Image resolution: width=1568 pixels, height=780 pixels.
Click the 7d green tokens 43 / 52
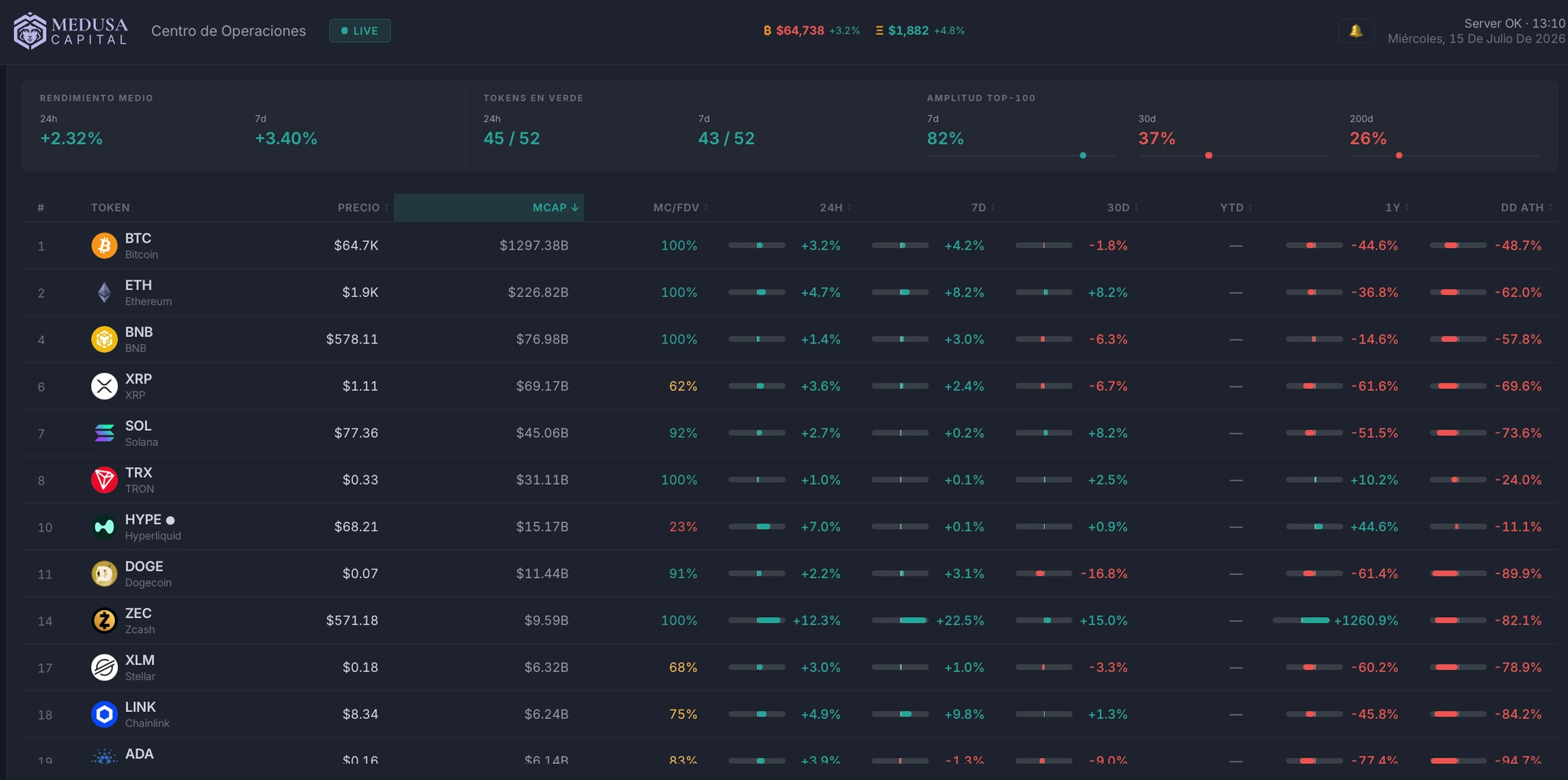[726, 139]
